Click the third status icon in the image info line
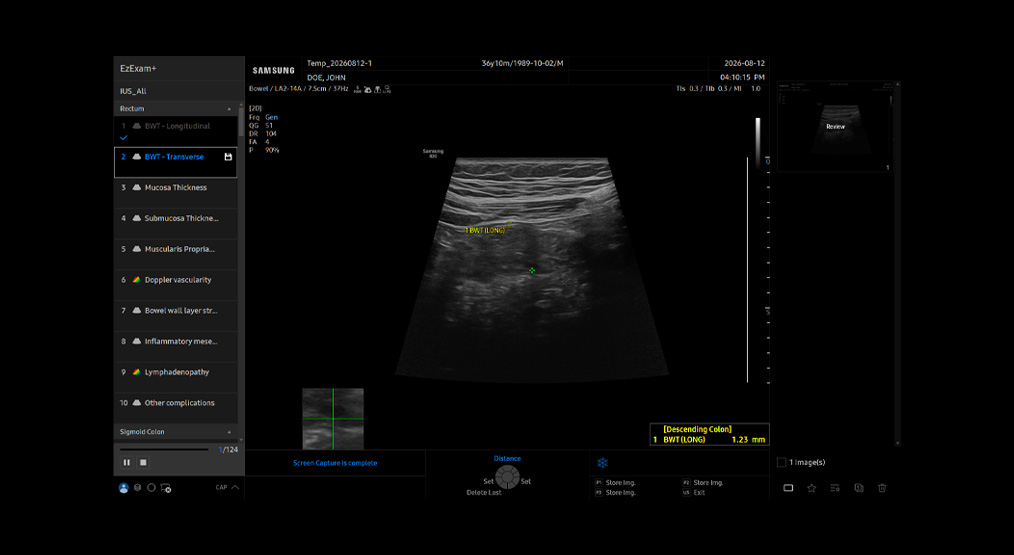Screen dimensions: 1014x555 point(378,89)
